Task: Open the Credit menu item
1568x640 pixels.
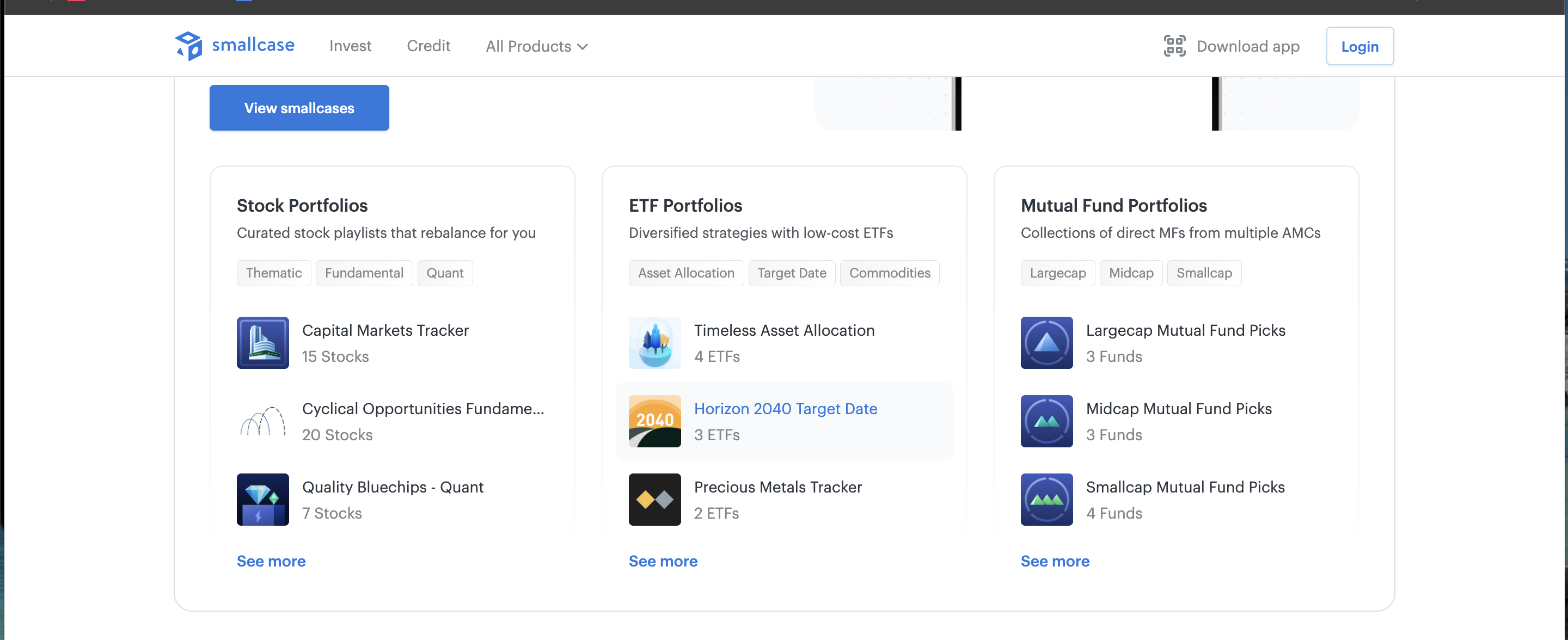Action: (x=428, y=46)
